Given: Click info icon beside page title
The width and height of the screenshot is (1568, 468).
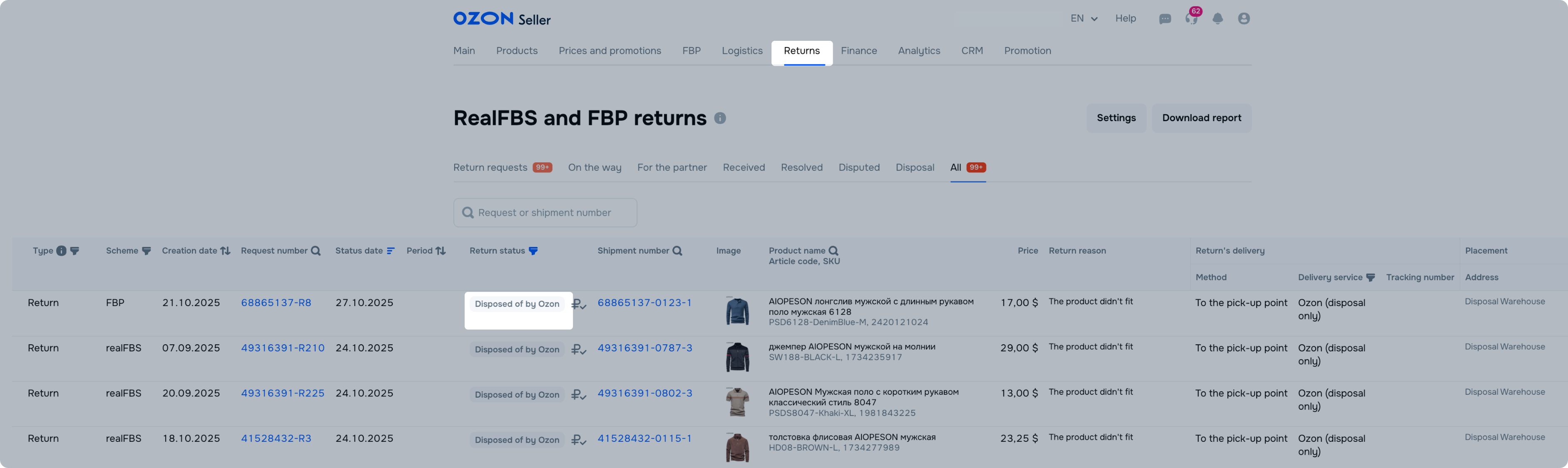Looking at the screenshot, I should click(x=720, y=118).
